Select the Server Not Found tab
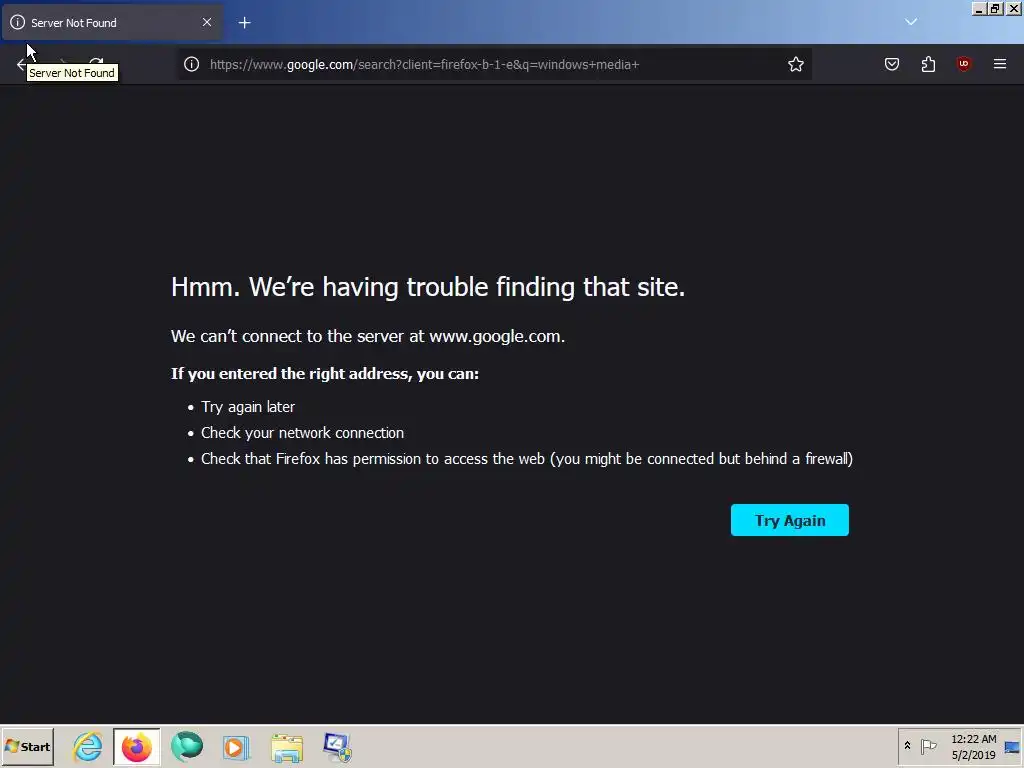The image size is (1024, 768). (x=112, y=22)
